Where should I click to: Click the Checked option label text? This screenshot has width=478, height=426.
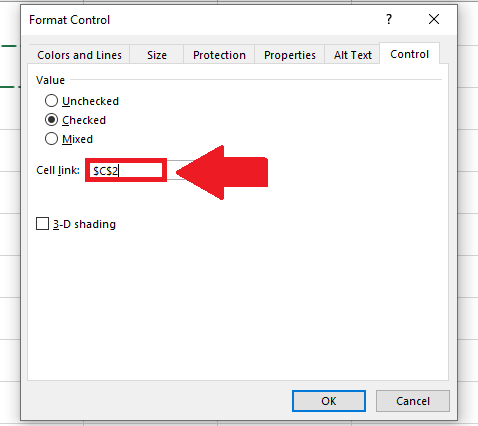tap(84, 120)
